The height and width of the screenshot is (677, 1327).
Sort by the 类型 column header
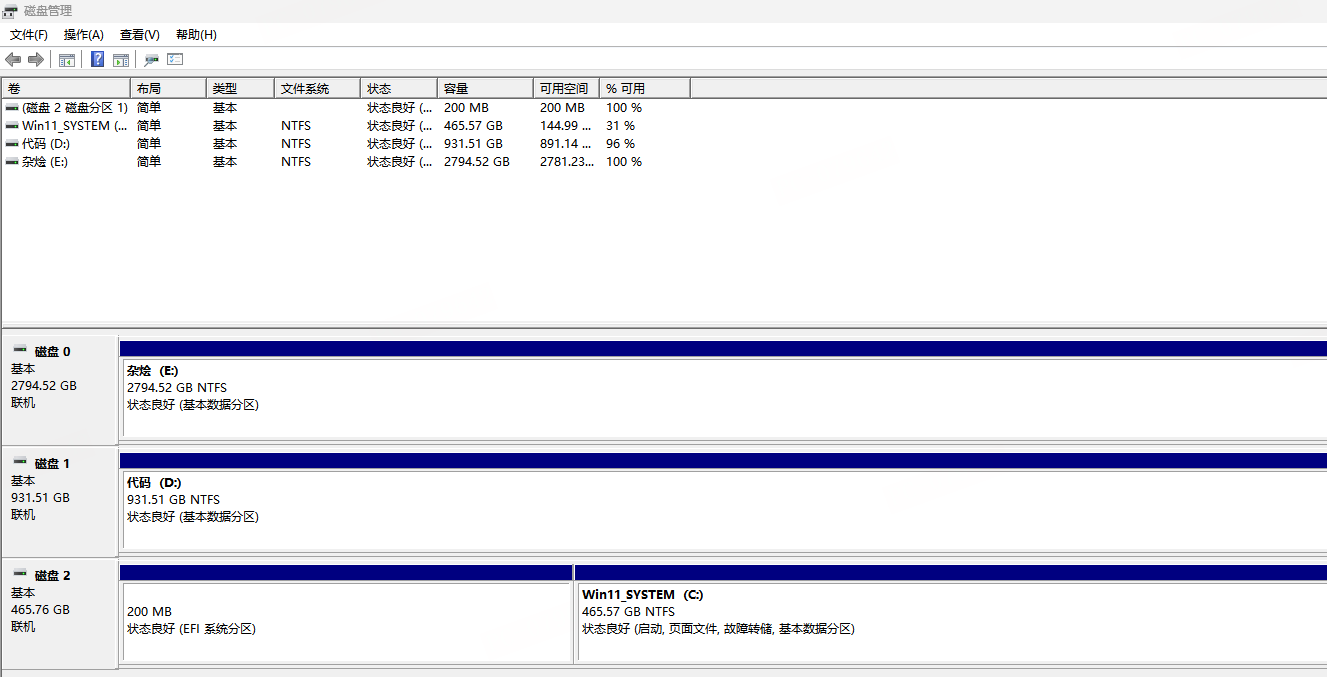[240, 88]
